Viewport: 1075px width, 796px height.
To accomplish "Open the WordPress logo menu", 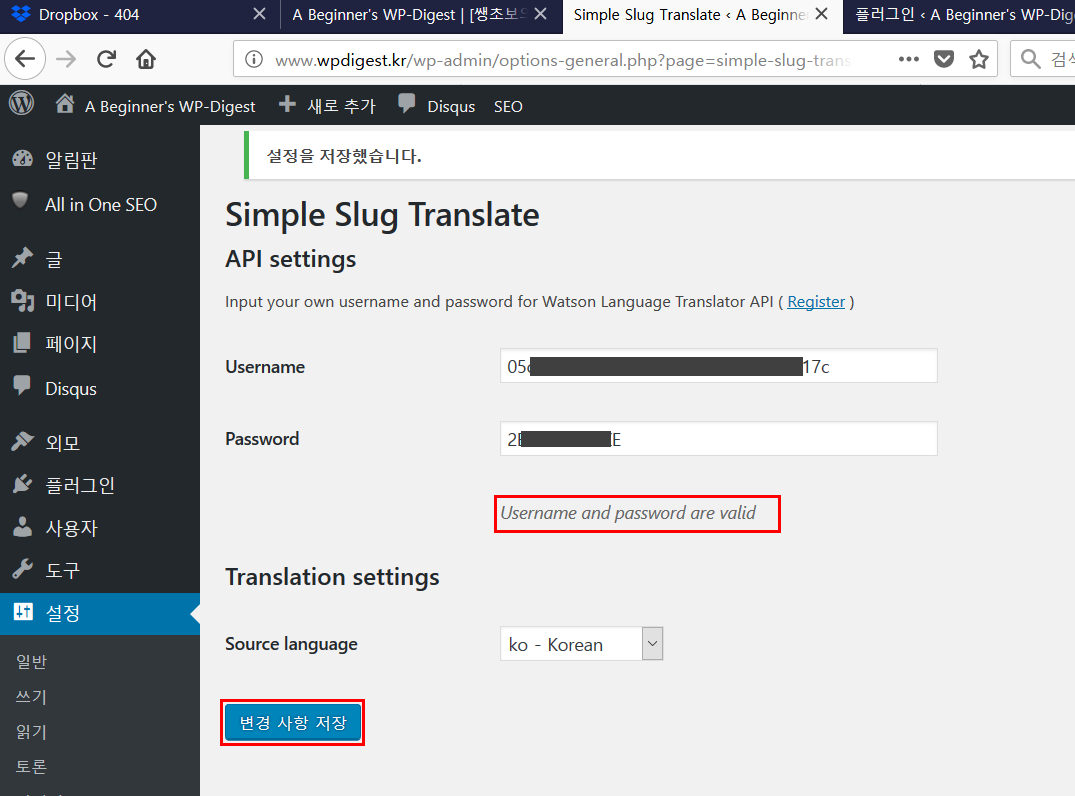I will 21,104.
